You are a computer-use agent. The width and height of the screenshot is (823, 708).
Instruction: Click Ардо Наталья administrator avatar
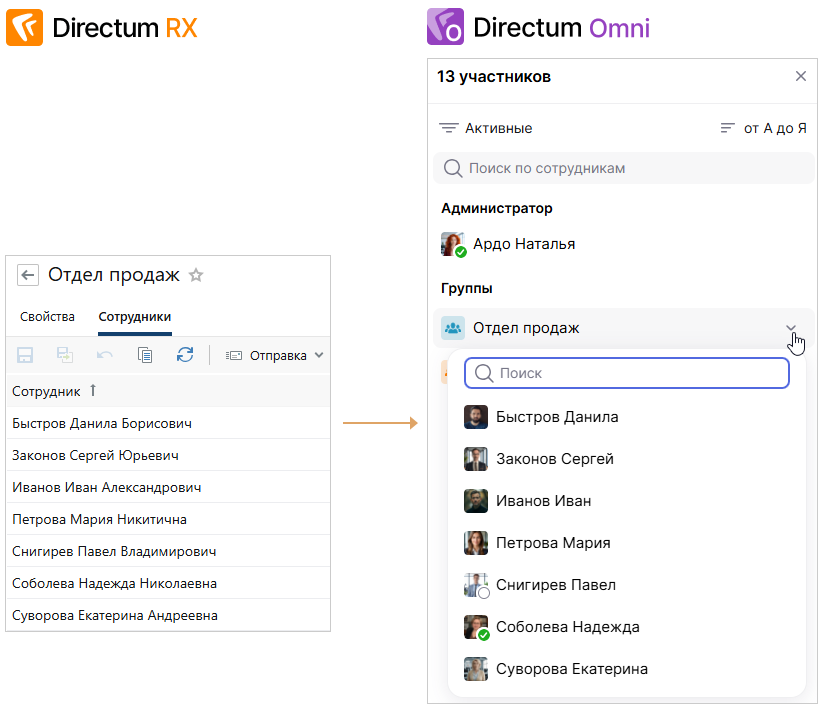point(453,244)
